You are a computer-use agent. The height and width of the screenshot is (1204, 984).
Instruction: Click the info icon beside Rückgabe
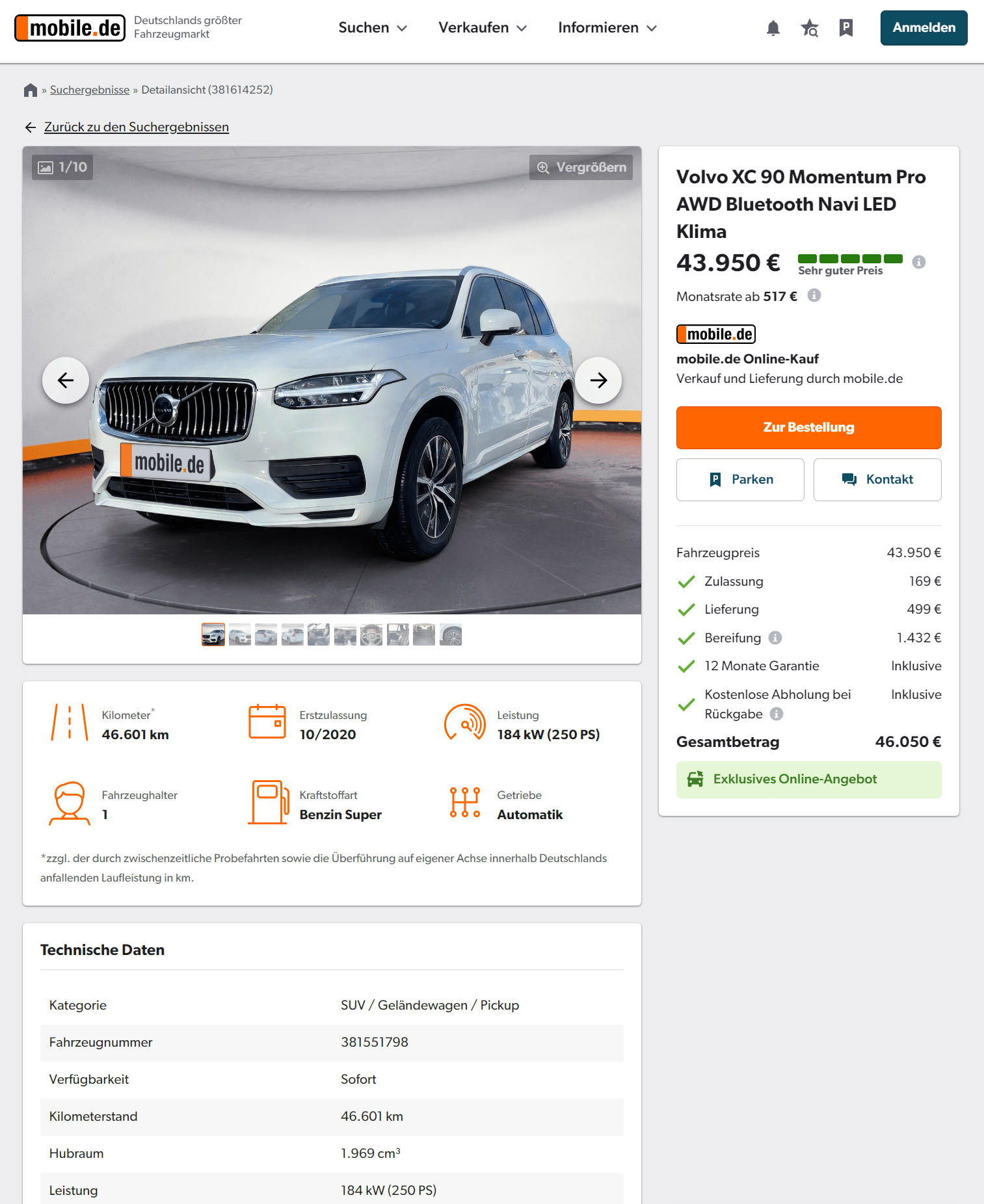777,714
